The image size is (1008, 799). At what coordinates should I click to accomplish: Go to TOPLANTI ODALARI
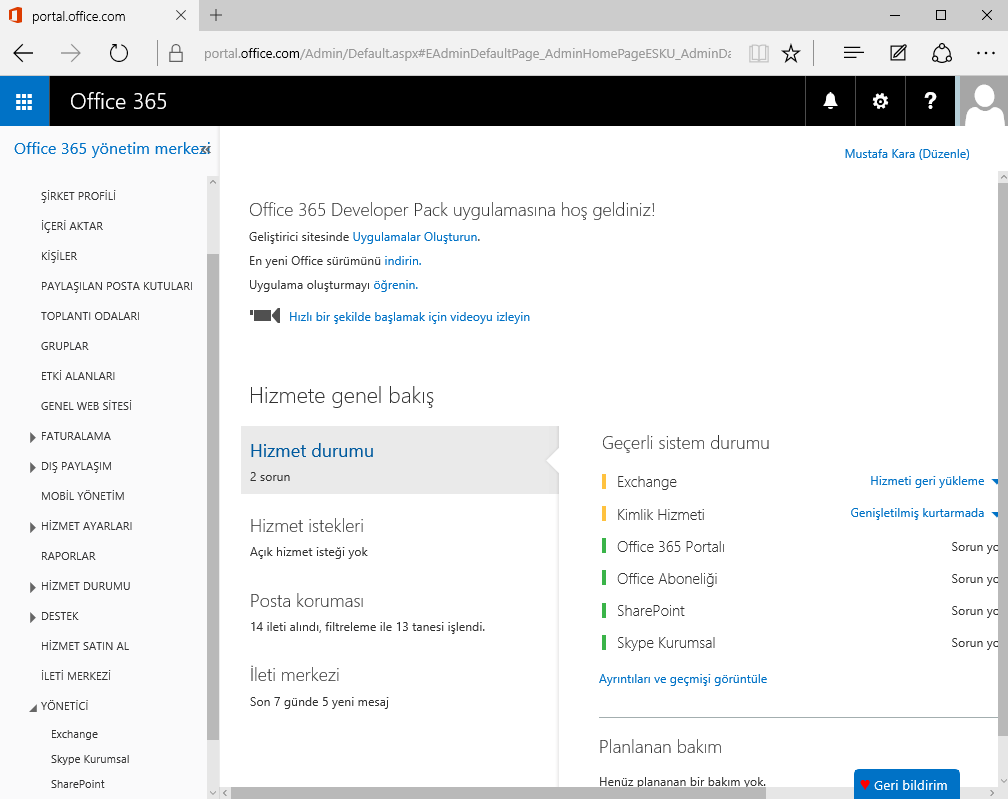tap(90, 316)
